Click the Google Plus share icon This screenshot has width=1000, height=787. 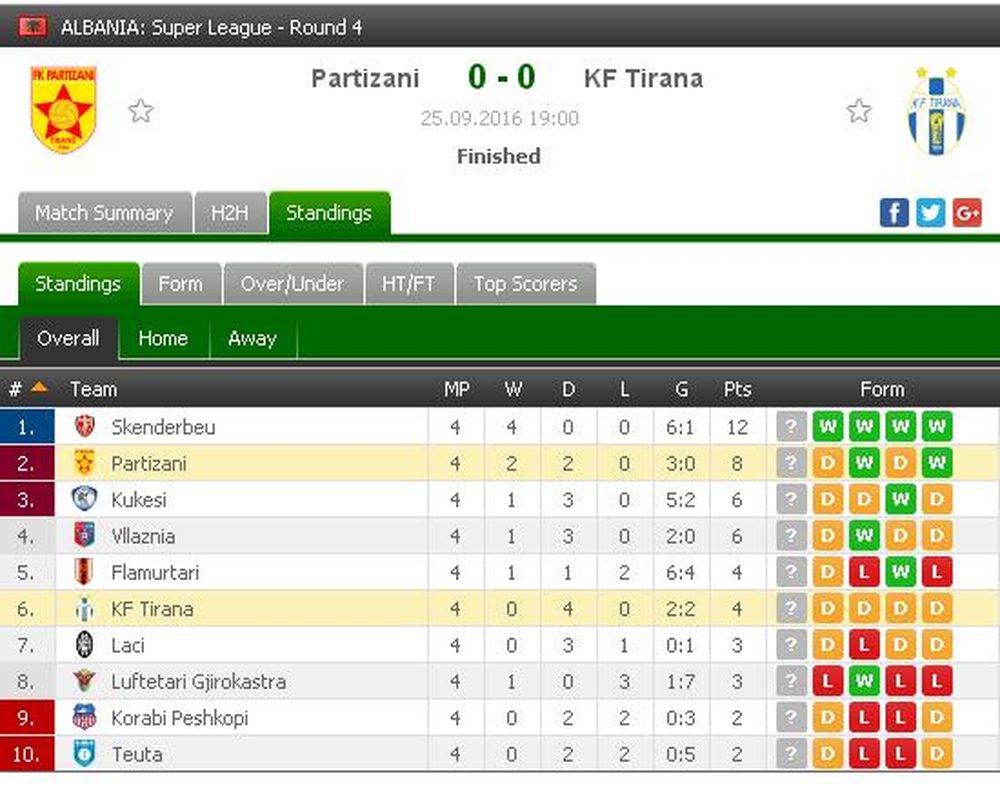[967, 212]
